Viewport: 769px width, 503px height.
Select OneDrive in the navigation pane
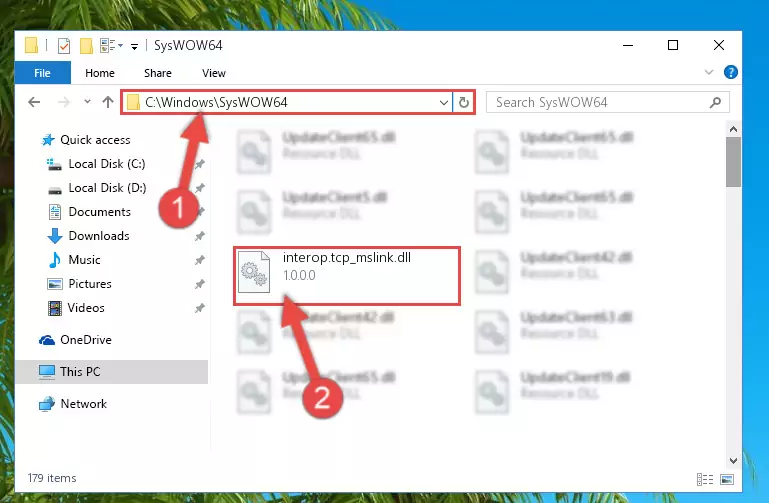coord(76,340)
